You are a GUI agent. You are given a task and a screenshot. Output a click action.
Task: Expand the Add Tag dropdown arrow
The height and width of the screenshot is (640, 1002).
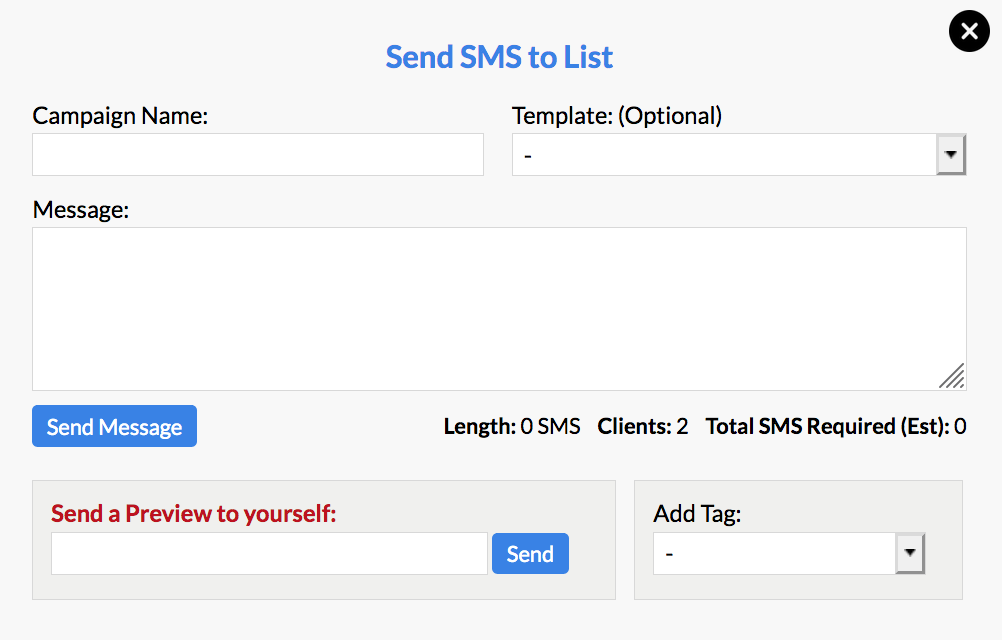910,553
